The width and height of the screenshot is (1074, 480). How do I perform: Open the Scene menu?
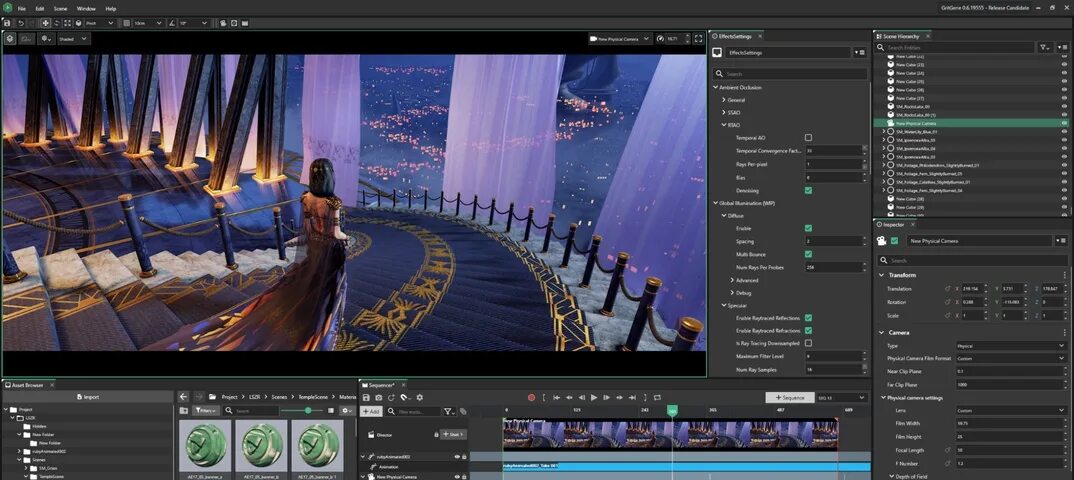[60, 9]
